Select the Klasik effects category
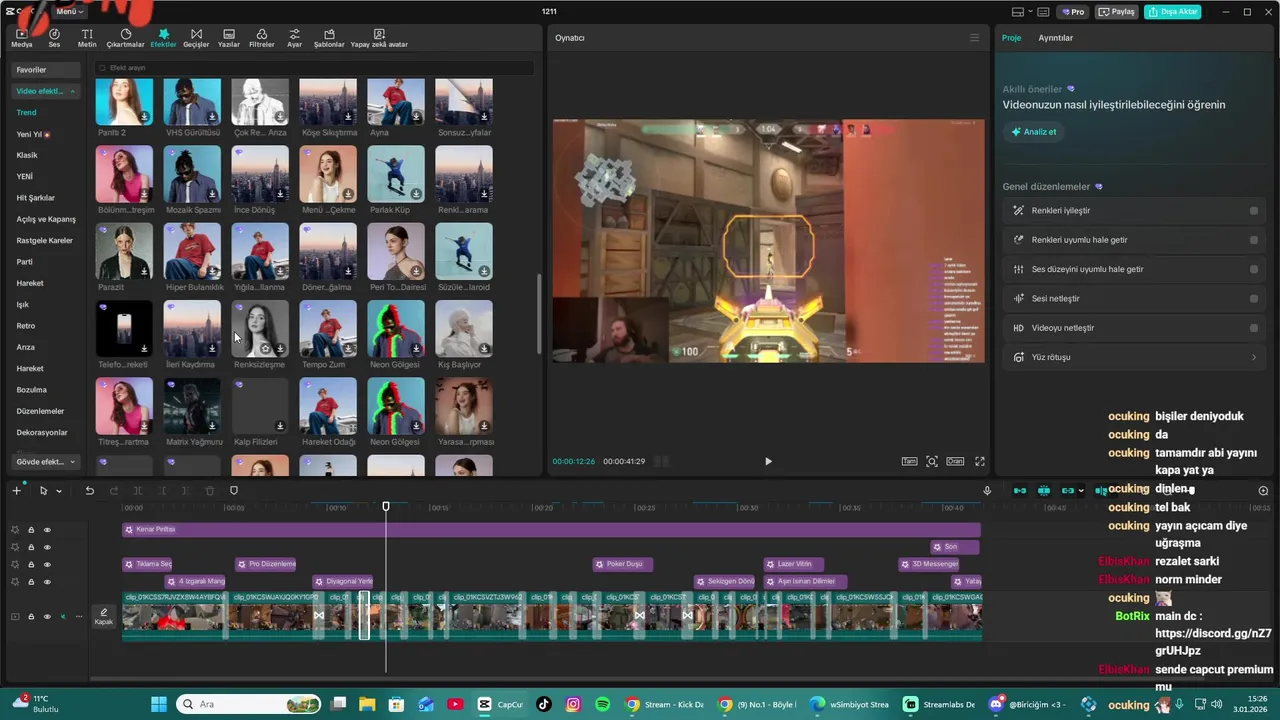Viewport: 1280px width, 720px height. [x=27, y=155]
